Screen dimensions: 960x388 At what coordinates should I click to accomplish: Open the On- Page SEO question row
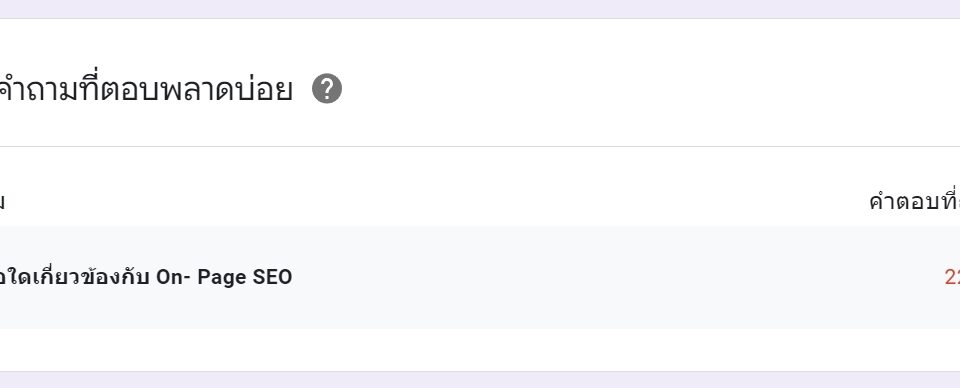pyautogui.click(x=480, y=277)
